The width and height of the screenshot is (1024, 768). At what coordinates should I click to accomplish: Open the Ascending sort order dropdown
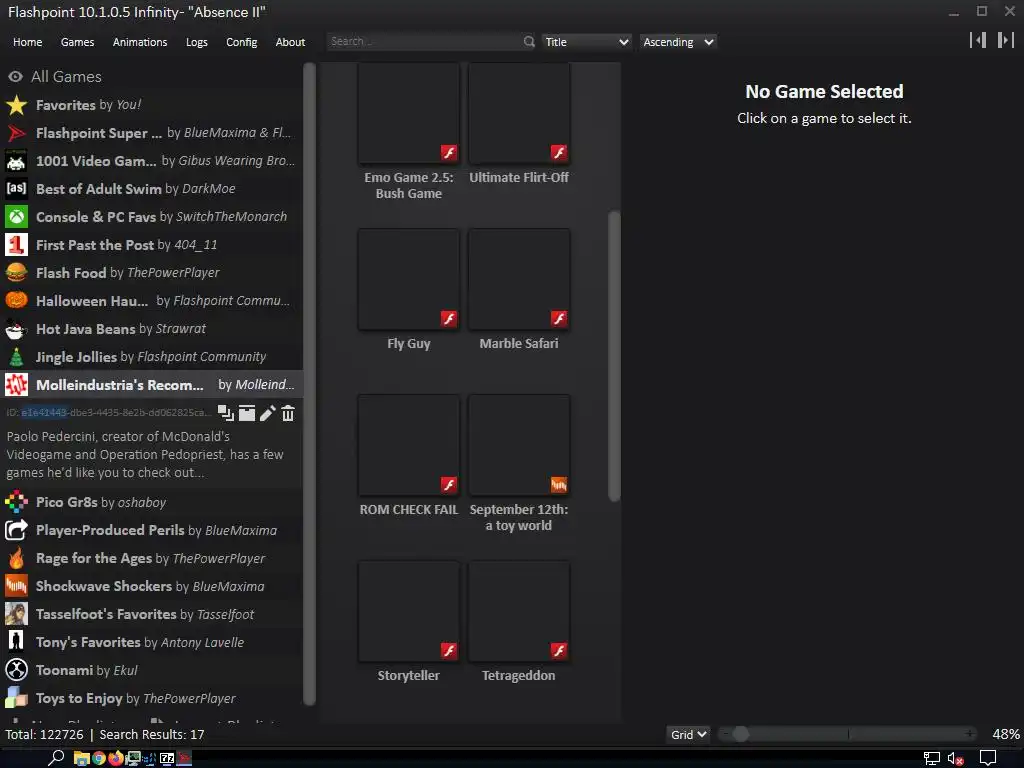(x=678, y=42)
